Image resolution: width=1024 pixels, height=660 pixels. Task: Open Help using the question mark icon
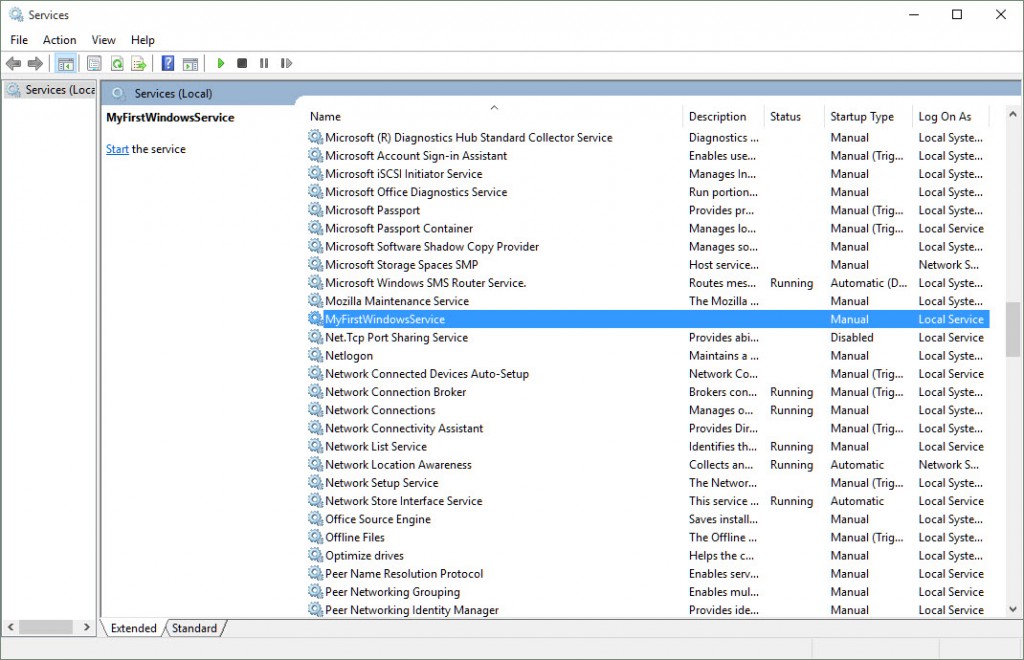166,63
